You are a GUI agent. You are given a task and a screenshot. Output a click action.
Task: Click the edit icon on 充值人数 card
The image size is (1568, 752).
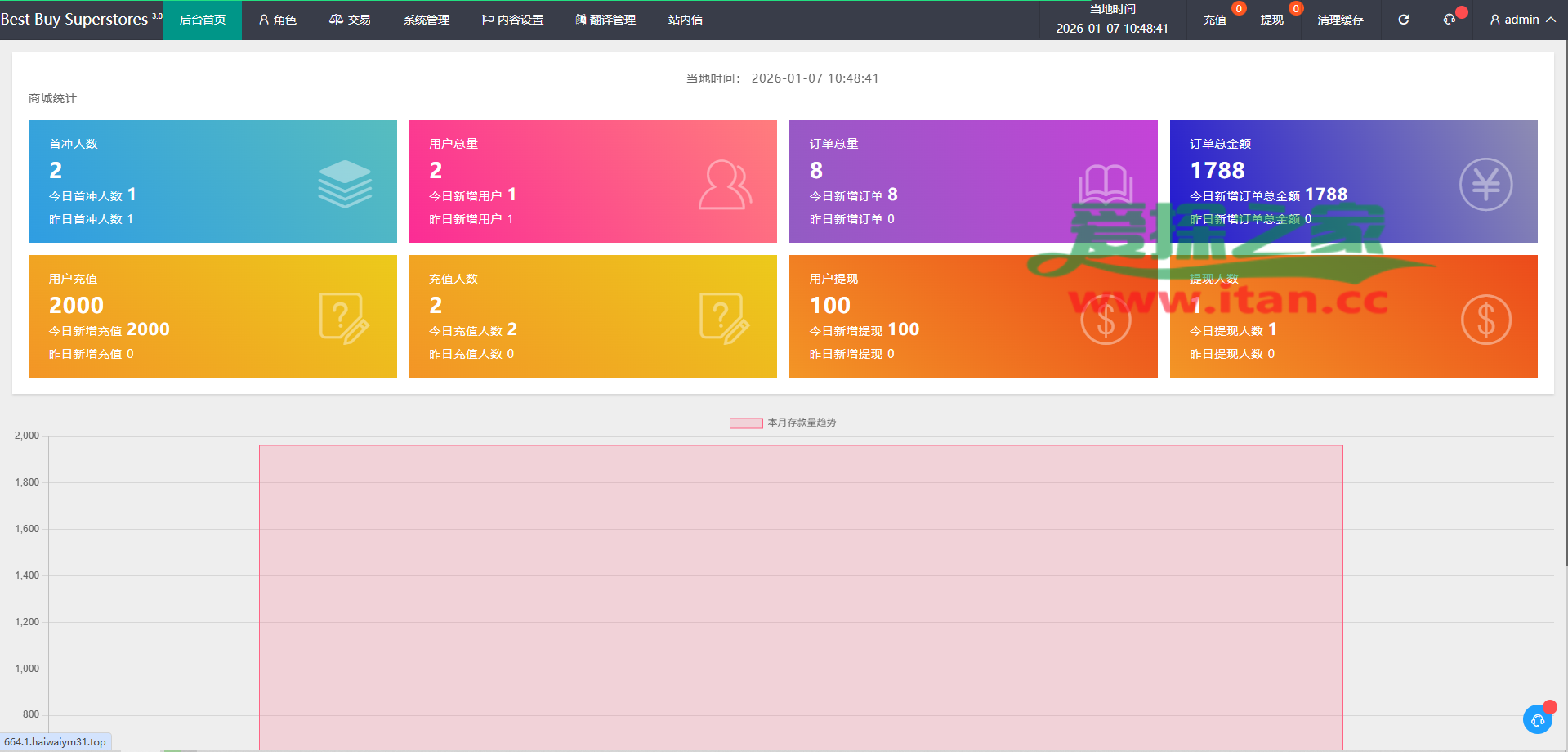(724, 318)
